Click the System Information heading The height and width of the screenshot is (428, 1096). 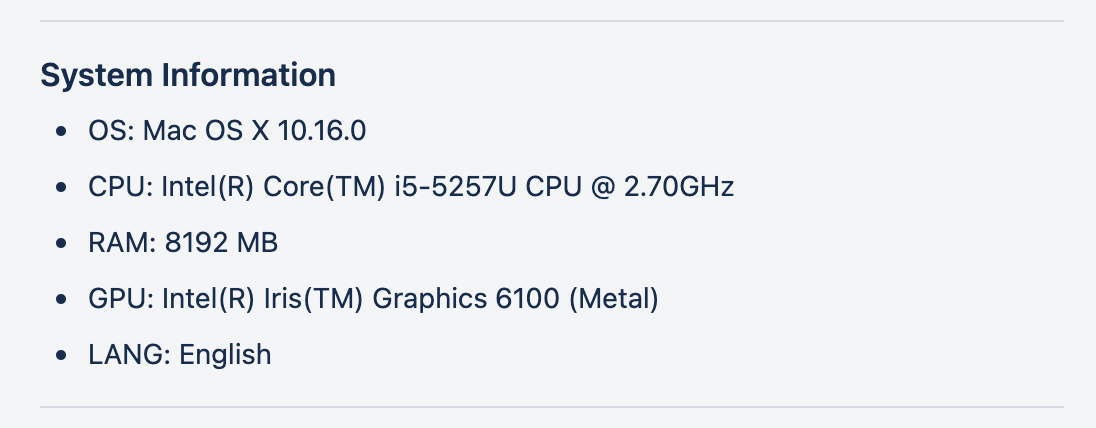tap(188, 75)
